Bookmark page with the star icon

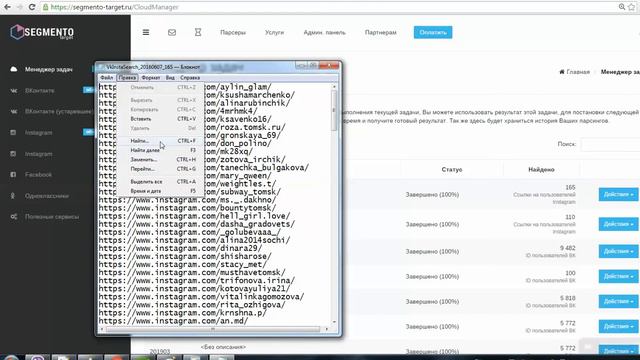tap(632, 7)
